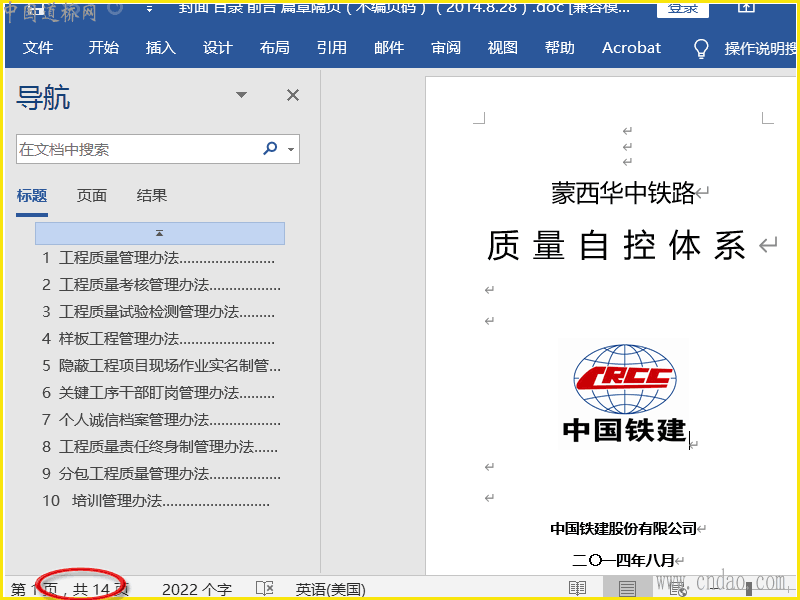Expand the search options dropdown arrow
The height and width of the screenshot is (600, 800).
(291, 149)
